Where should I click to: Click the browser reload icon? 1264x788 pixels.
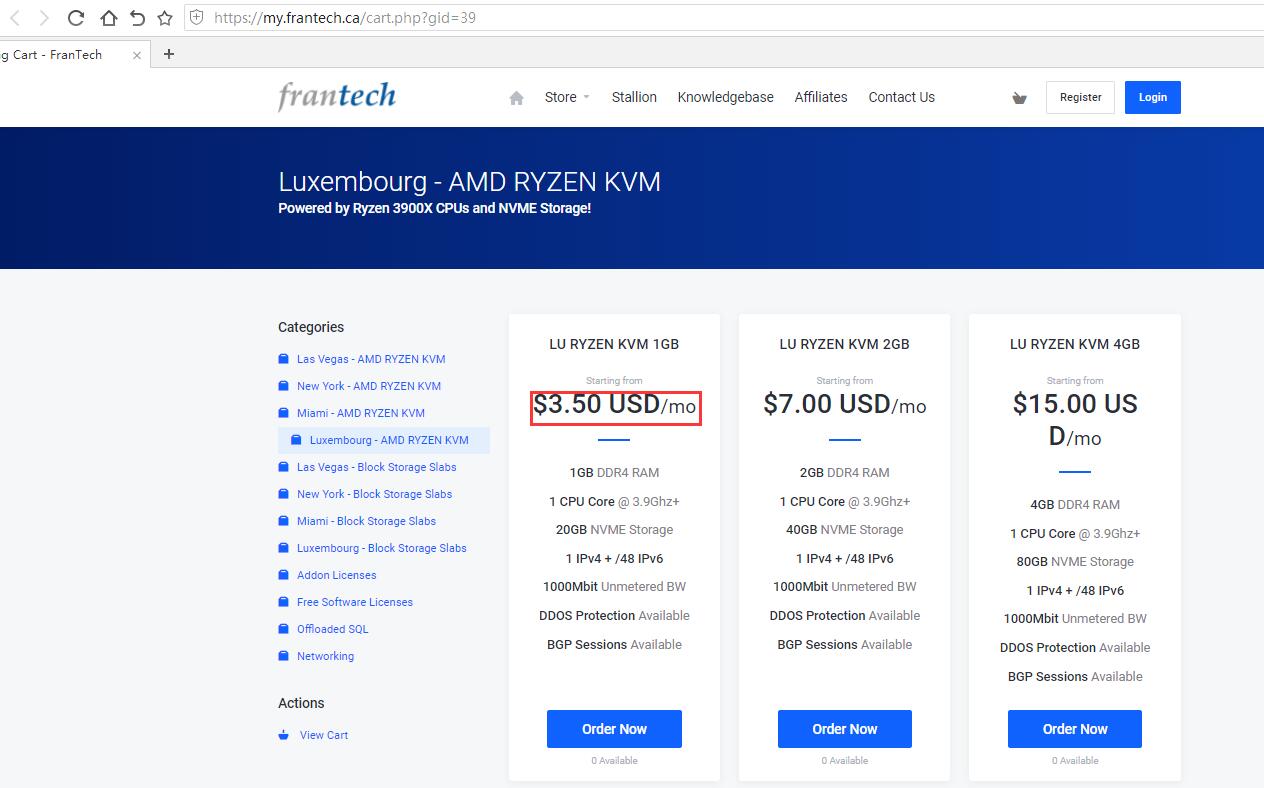pos(76,17)
